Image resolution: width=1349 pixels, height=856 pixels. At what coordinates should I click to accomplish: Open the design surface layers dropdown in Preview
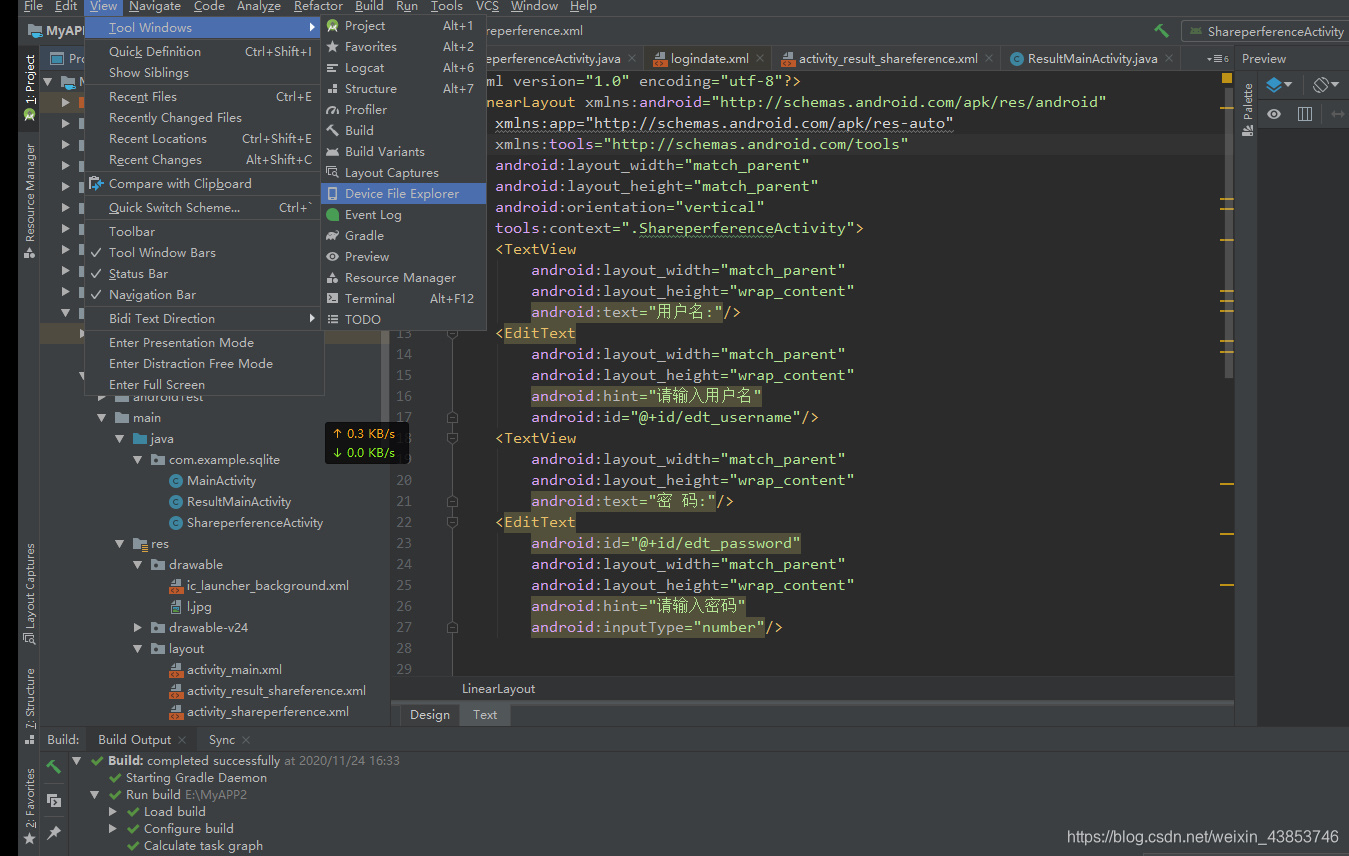point(1279,86)
